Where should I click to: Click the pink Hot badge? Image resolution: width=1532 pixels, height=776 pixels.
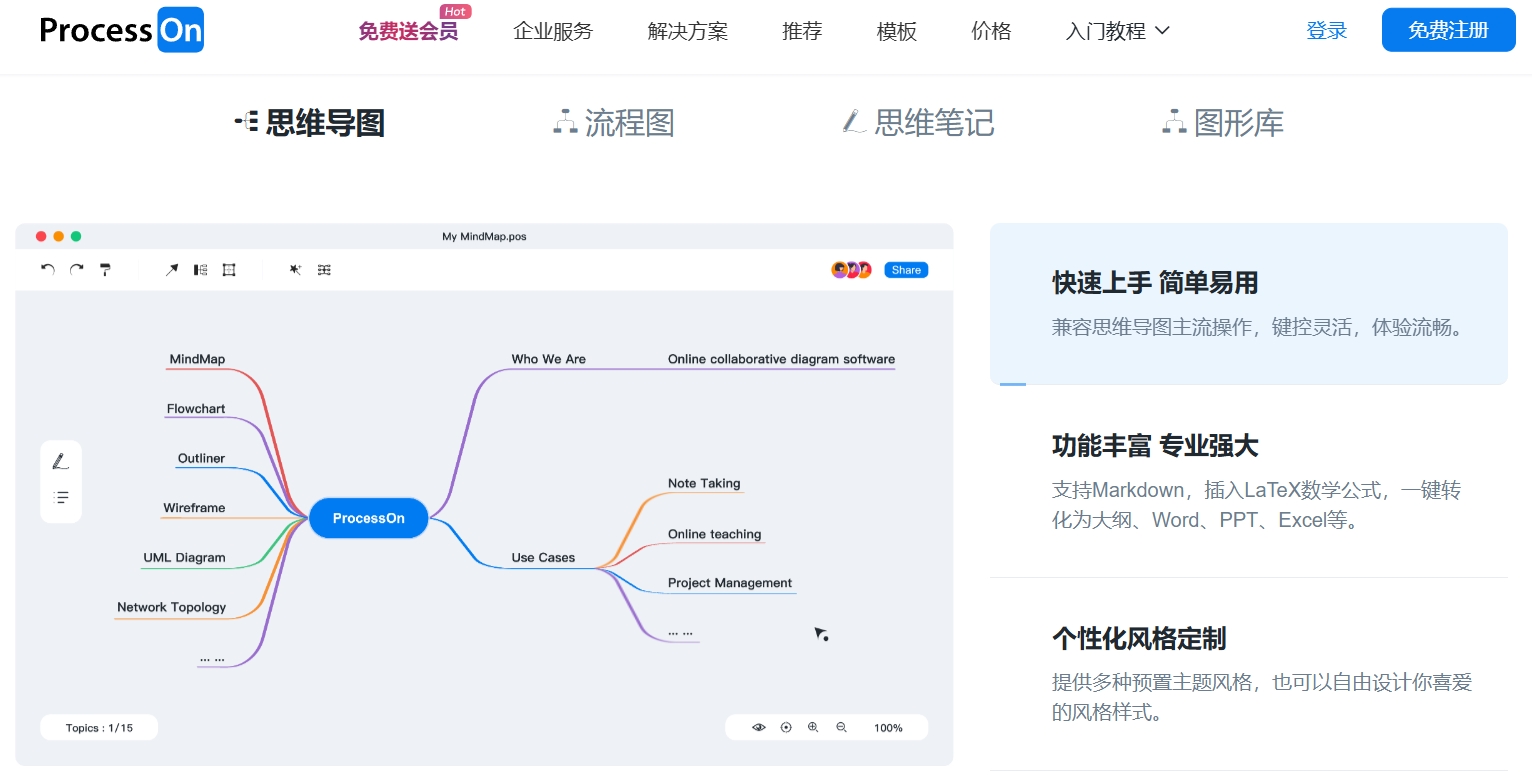coord(455,12)
